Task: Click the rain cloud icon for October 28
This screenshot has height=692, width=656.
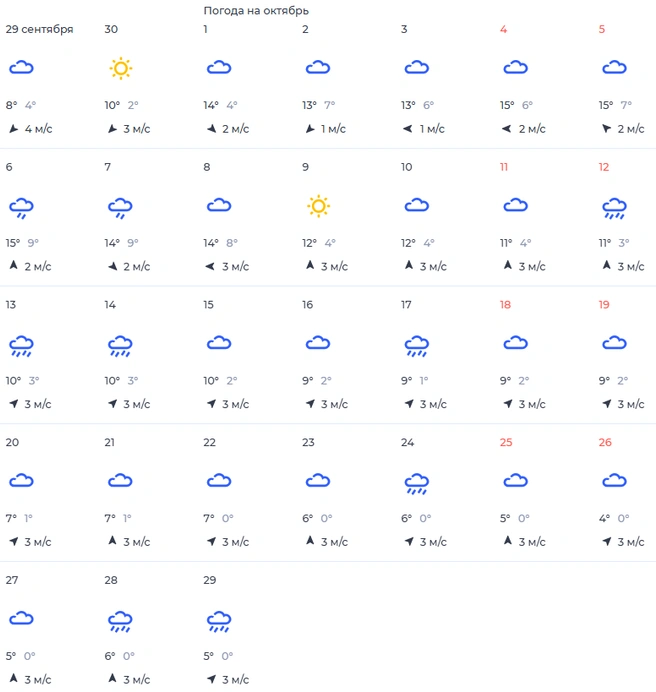Action: pos(120,621)
